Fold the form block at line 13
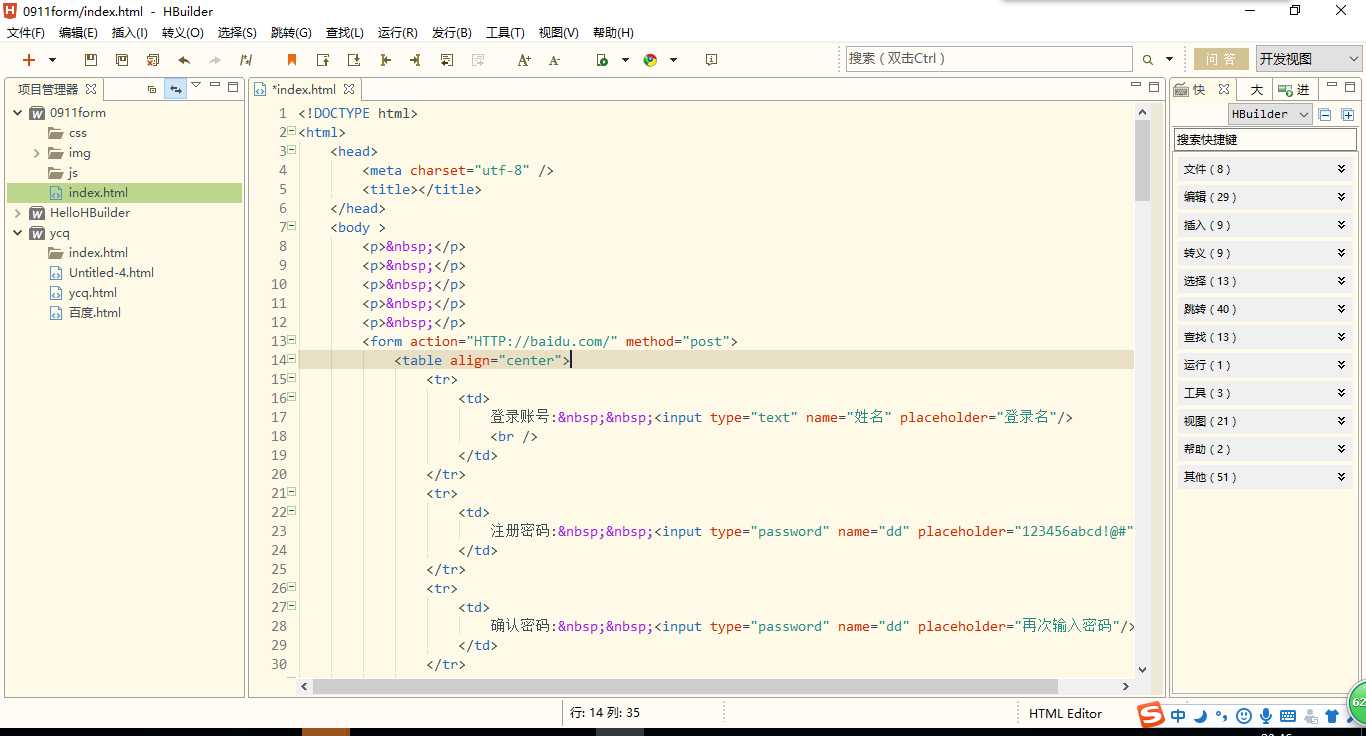Screen dimensions: 1366x736 pyautogui.click(x=292, y=341)
